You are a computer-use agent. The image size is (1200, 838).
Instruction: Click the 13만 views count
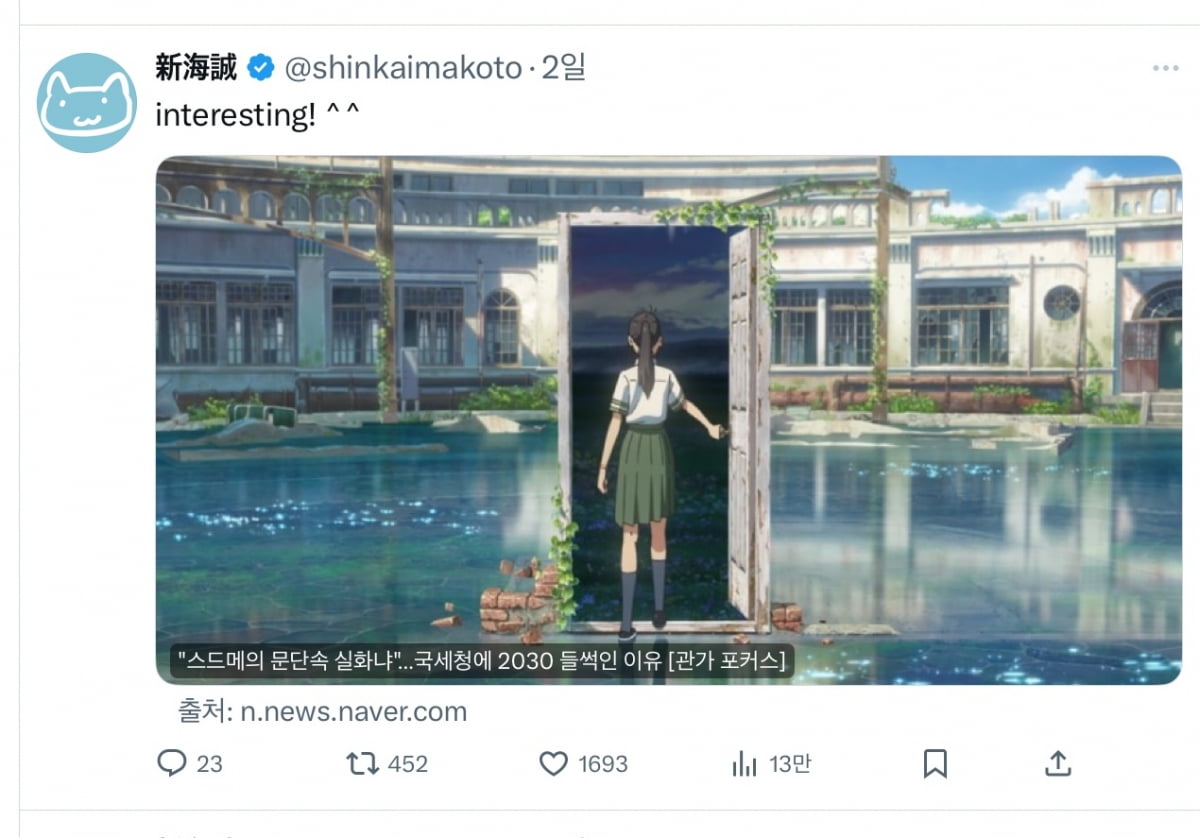point(790,765)
